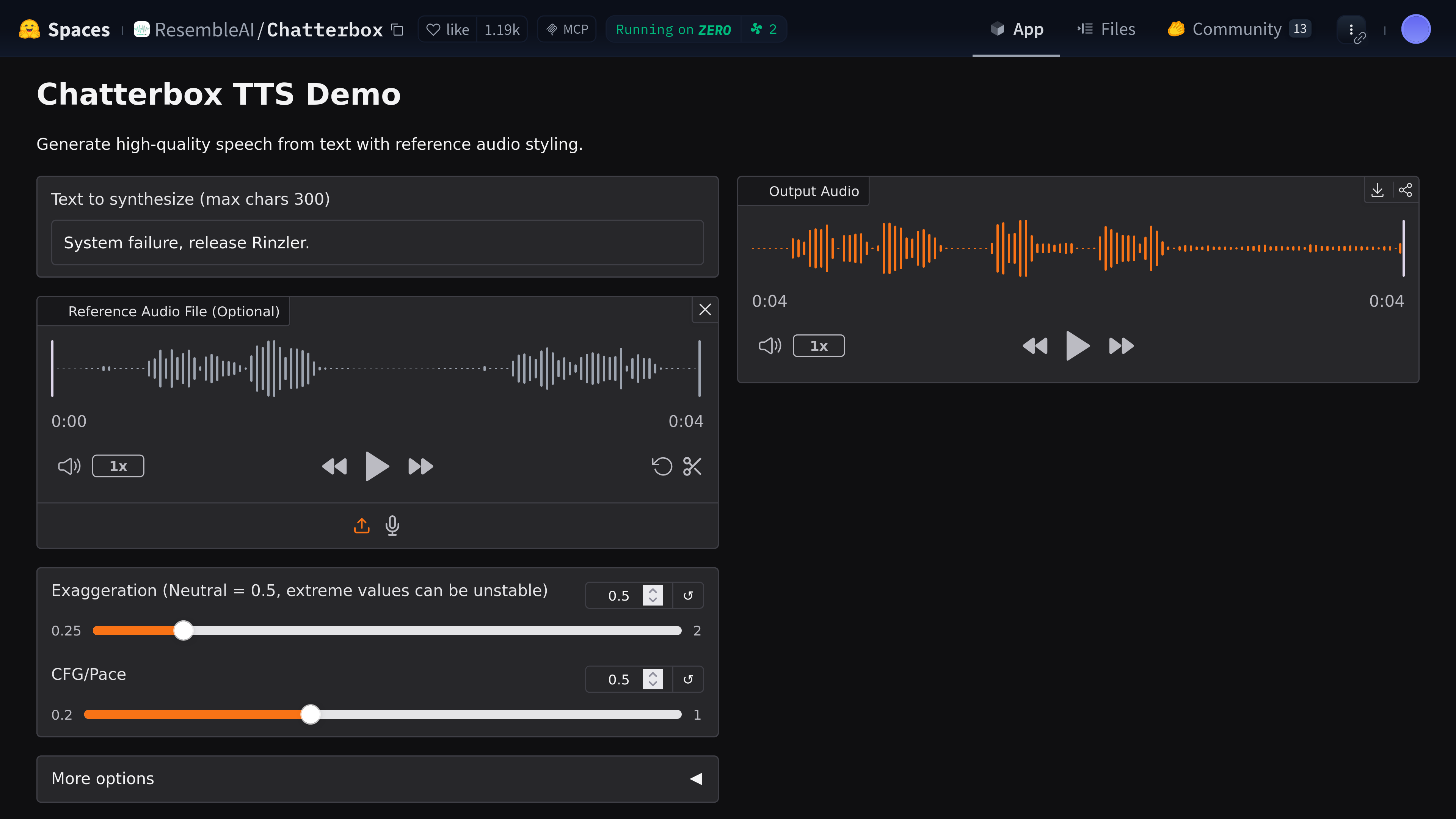Reset the CFG/Pace value

[x=688, y=679]
